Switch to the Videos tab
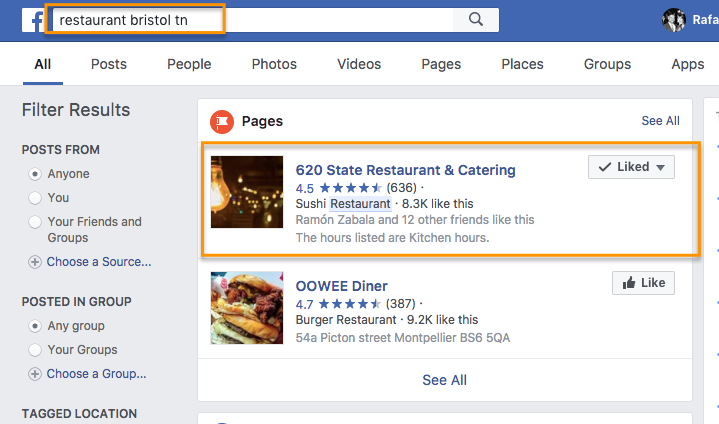 [359, 64]
